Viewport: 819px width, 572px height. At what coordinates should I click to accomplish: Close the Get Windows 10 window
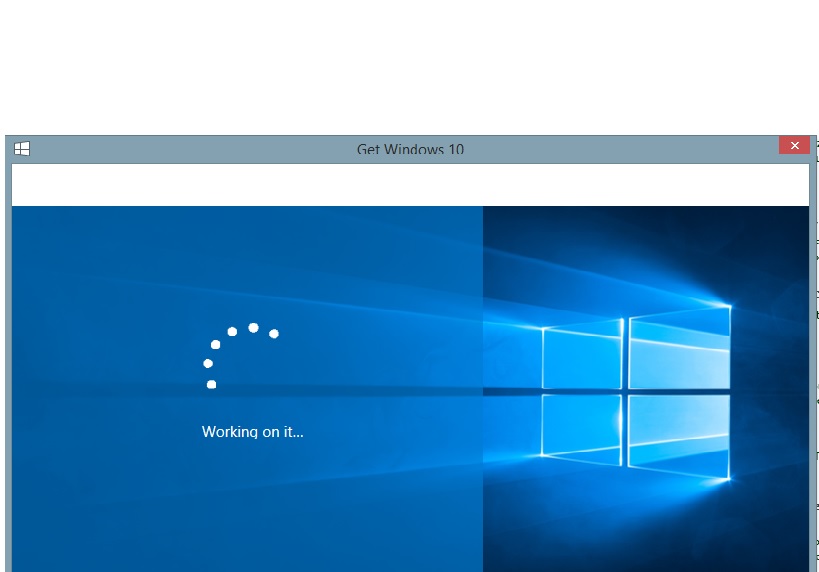[794, 146]
